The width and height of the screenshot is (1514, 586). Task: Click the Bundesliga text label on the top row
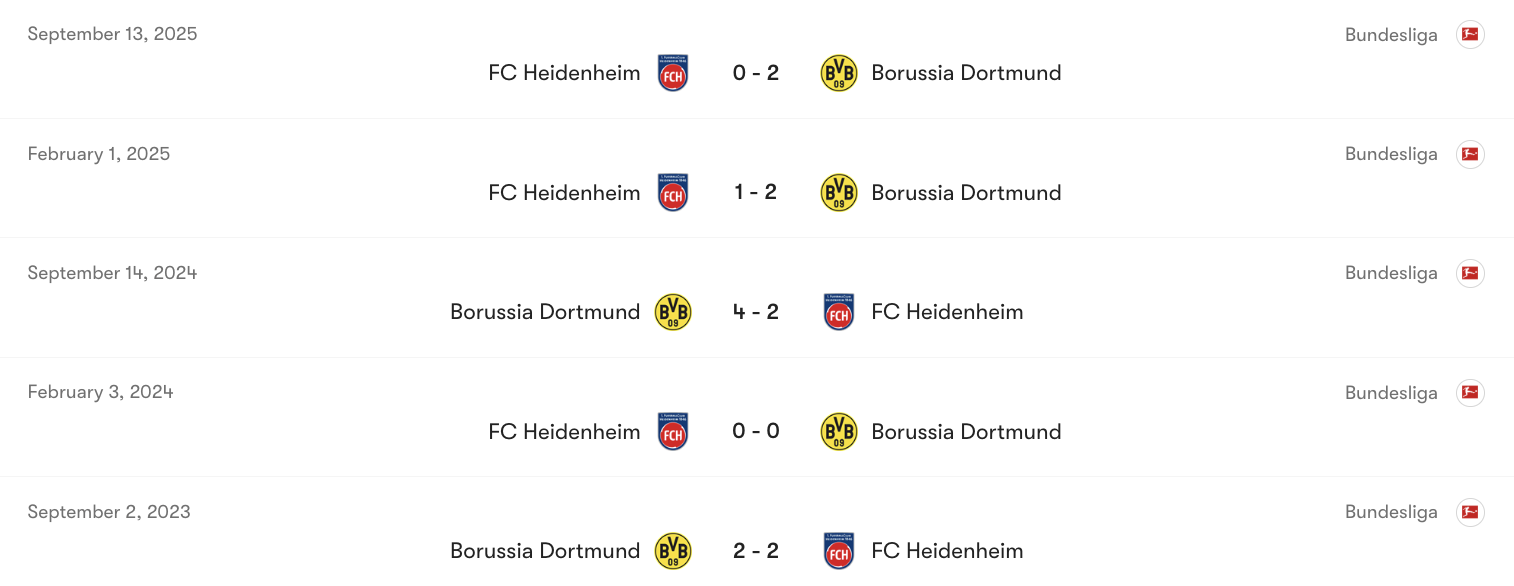[x=1391, y=34]
